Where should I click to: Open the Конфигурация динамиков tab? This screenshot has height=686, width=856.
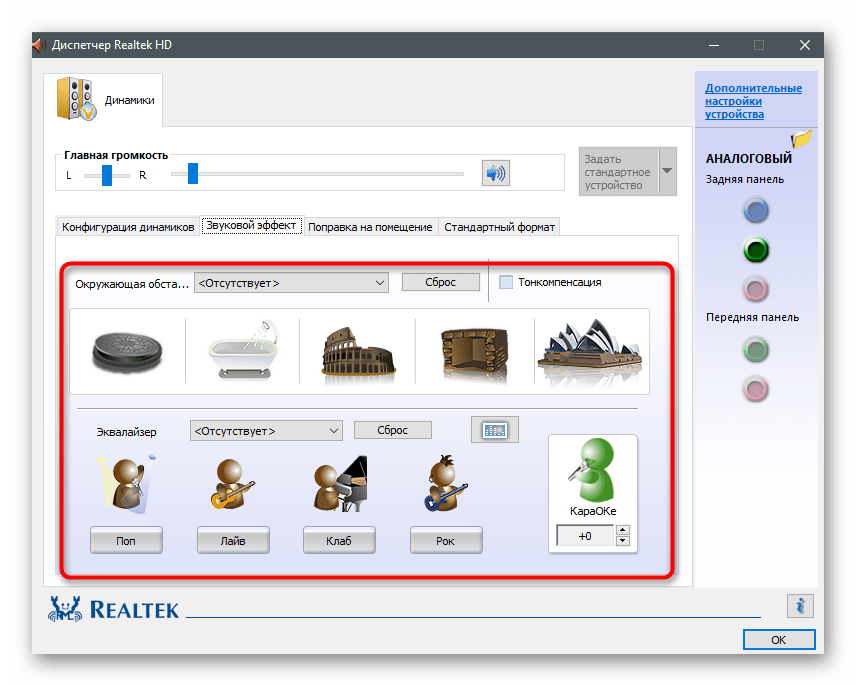128,227
